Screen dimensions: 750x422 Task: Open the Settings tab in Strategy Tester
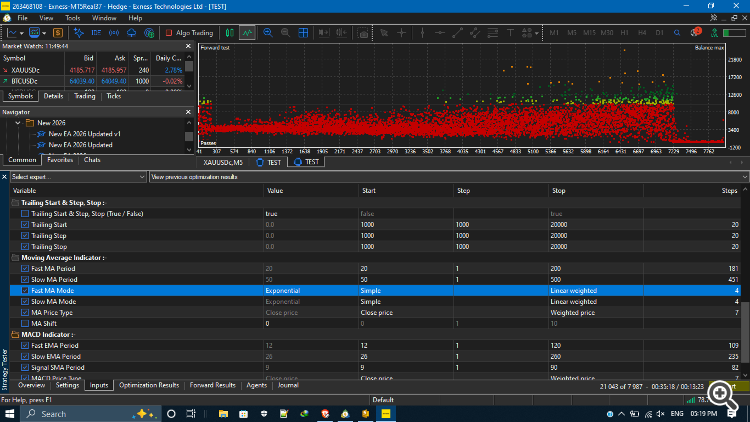[67, 385]
